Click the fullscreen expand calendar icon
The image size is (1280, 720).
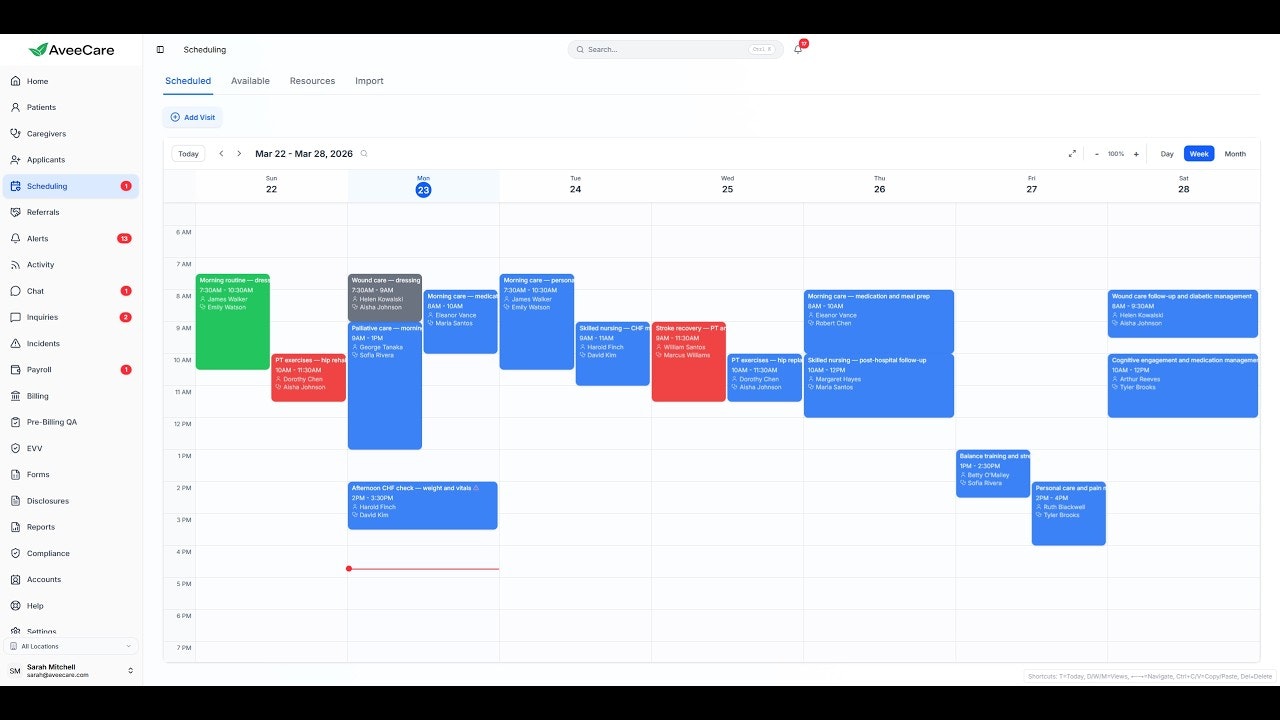1072,154
